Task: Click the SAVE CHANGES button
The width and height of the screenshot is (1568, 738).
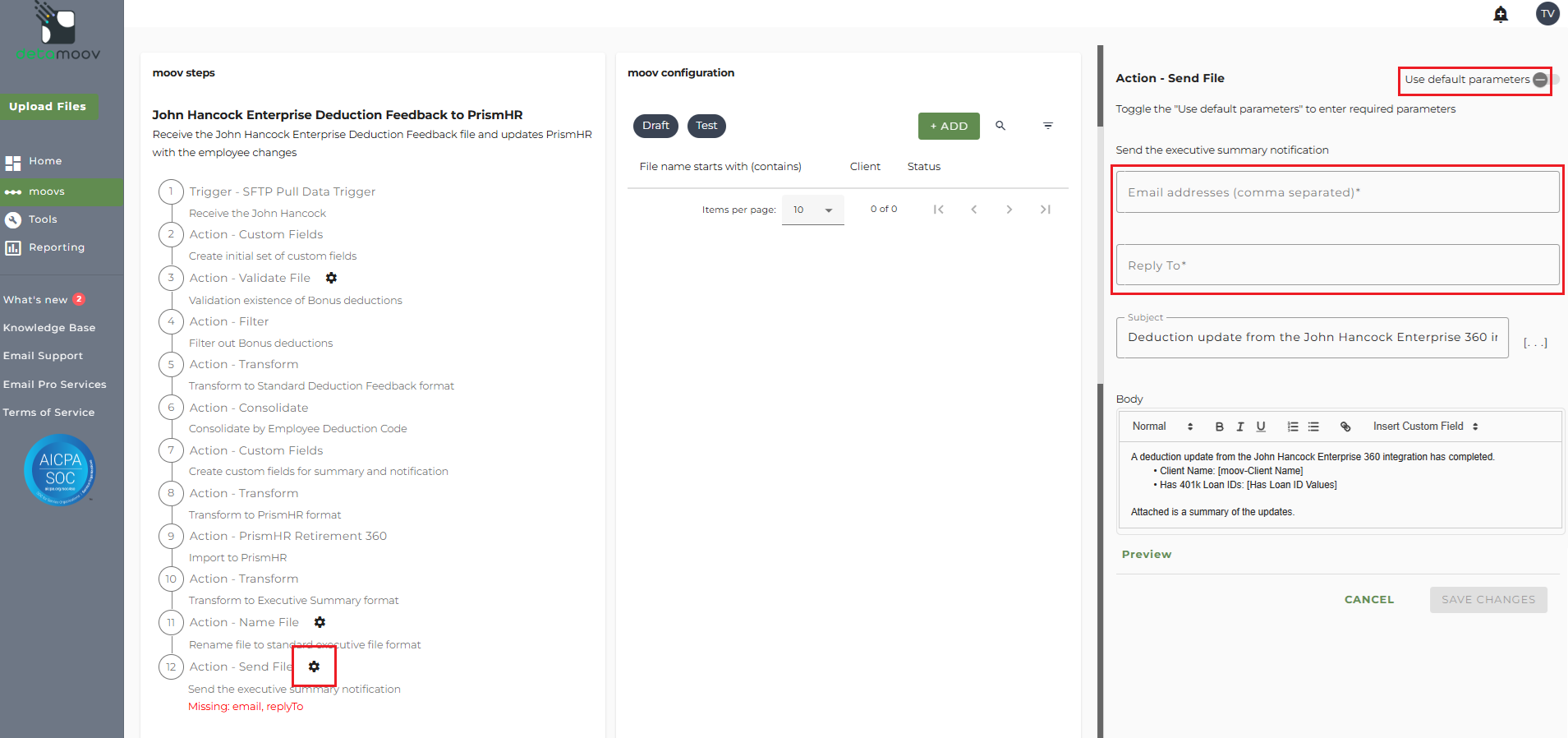Action: 1488,600
